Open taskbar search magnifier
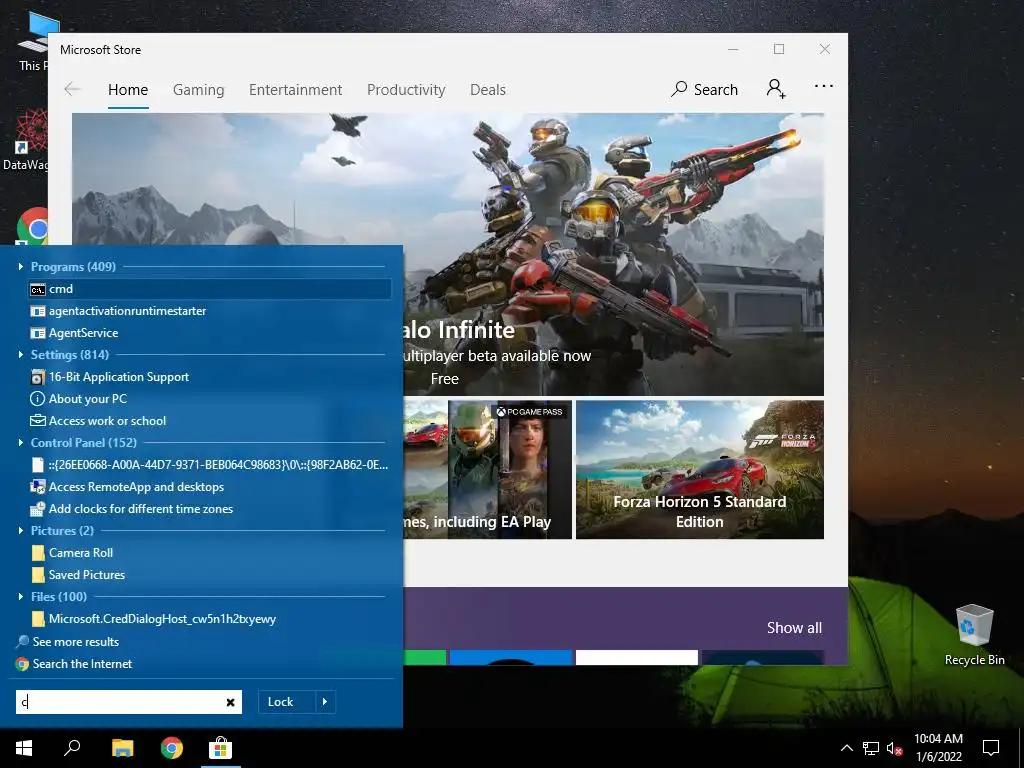The image size is (1024, 768). click(72, 748)
